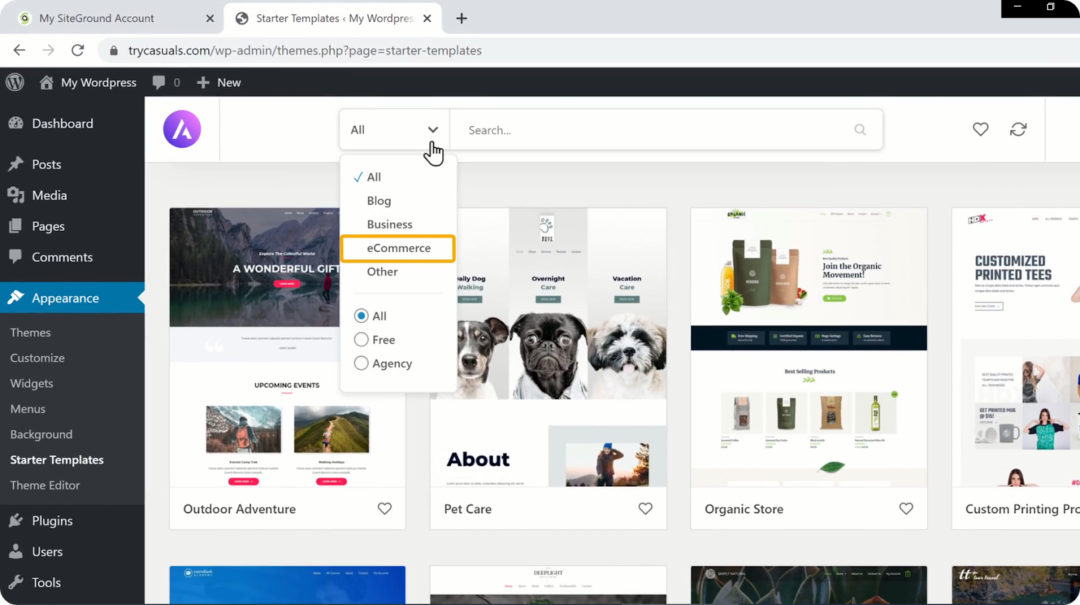Collapse the All category dropdown chevron
Image resolution: width=1080 pixels, height=605 pixels.
pos(433,129)
